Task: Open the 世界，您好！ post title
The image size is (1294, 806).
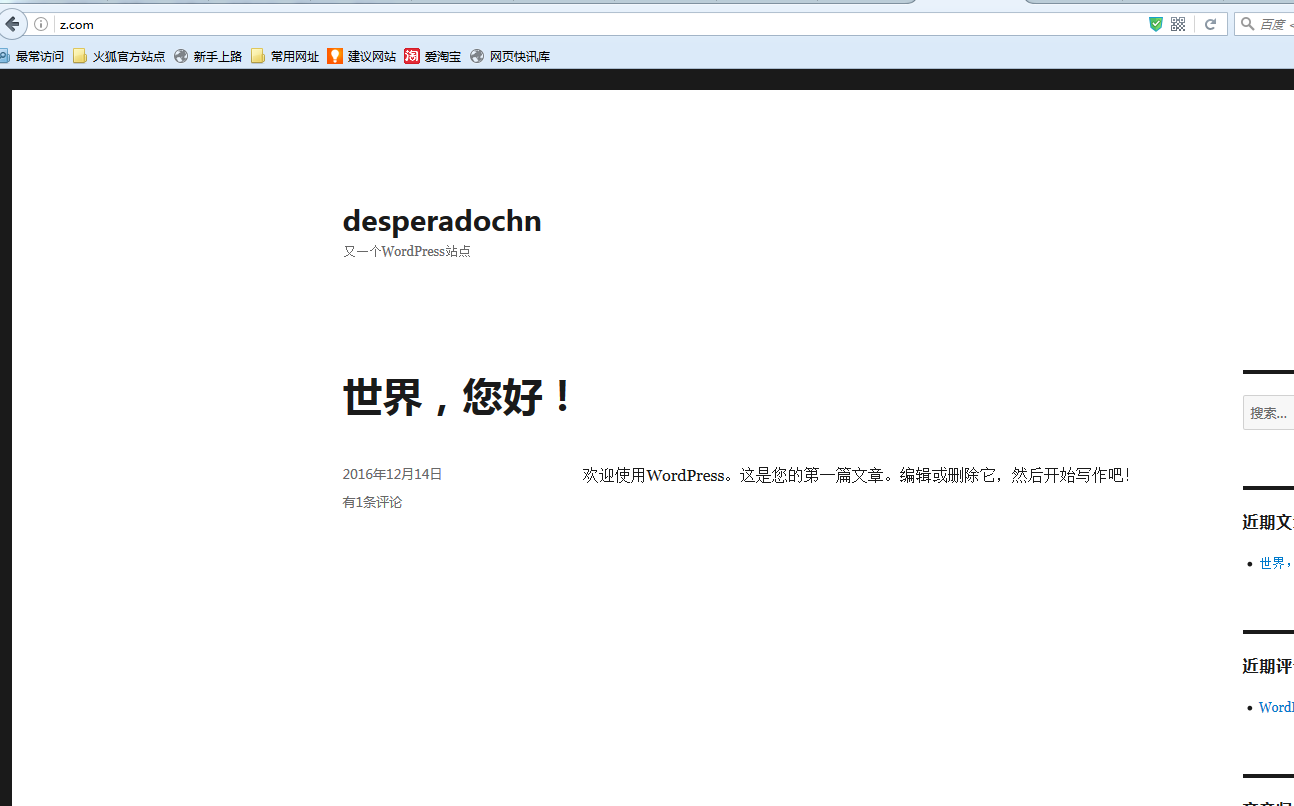Action: pyautogui.click(x=459, y=397)
